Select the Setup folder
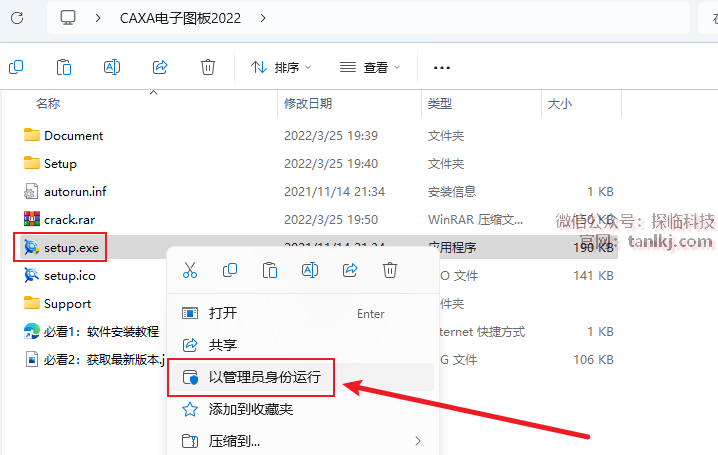 coord(60,164)
